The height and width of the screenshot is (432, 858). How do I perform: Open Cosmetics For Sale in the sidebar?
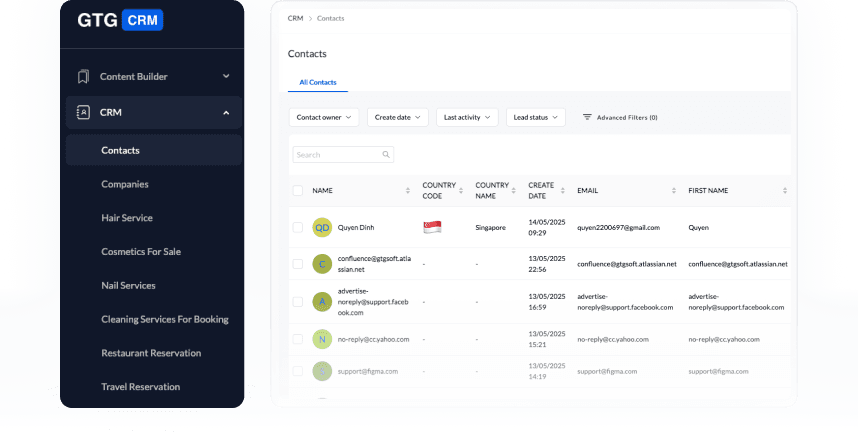tap(141, 252)
